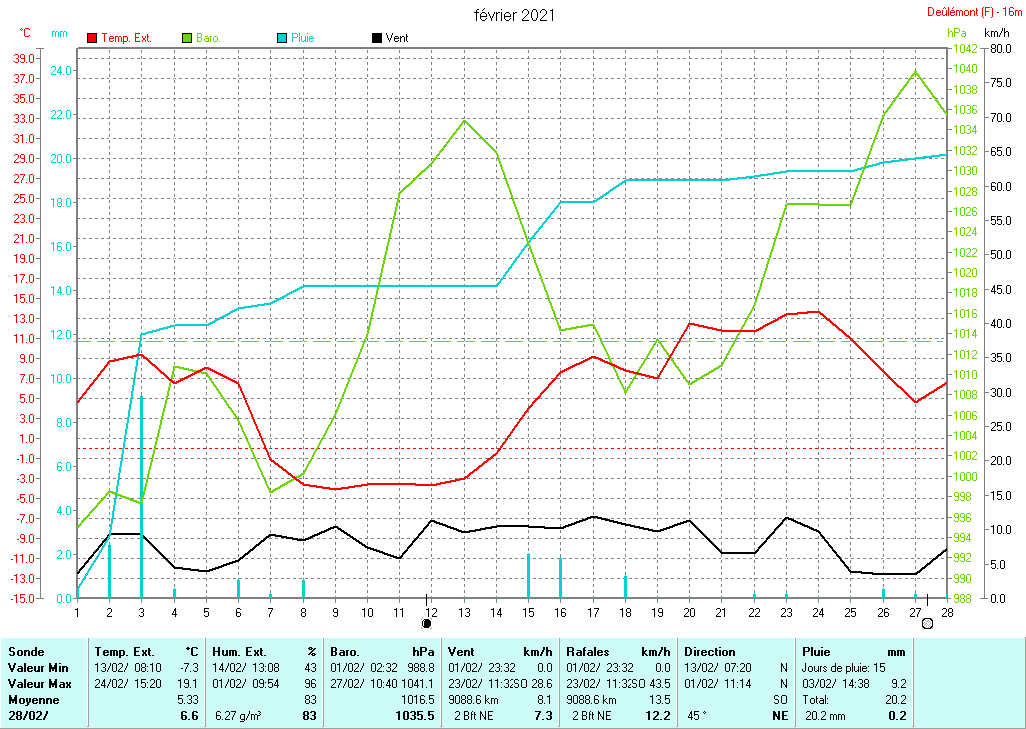Image resolution: width=1026 pixels, height=729 pixels.
Task: Click the rain bar at day 18
Action: pyautogui.click(x=625, y=586)
